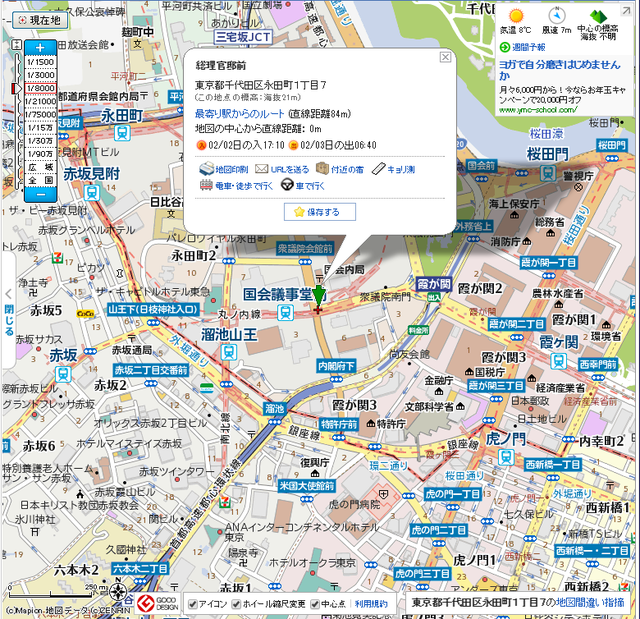The height and width of the screenshot is (619, 640).
Task: Select the 1/15万 map scale
Action: click(40, 128)
